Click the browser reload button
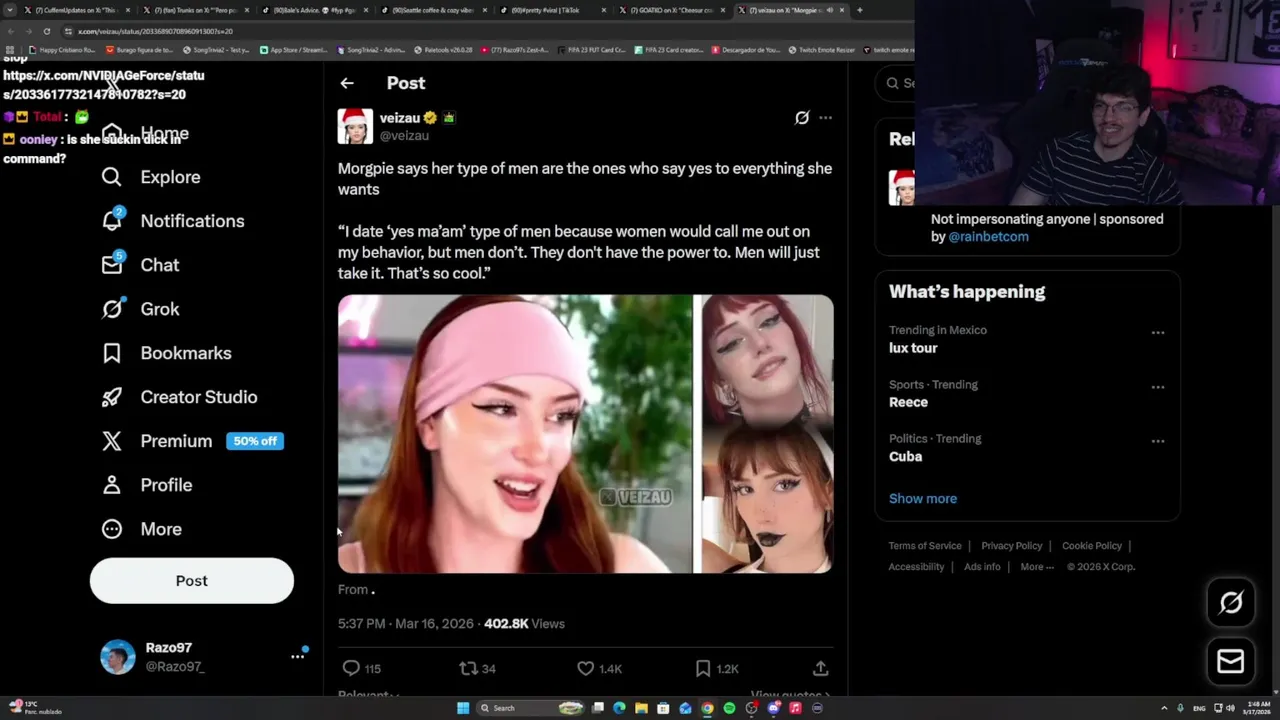Image resolution: width=1280 pixels, height=720 pixels. [46, 31]
